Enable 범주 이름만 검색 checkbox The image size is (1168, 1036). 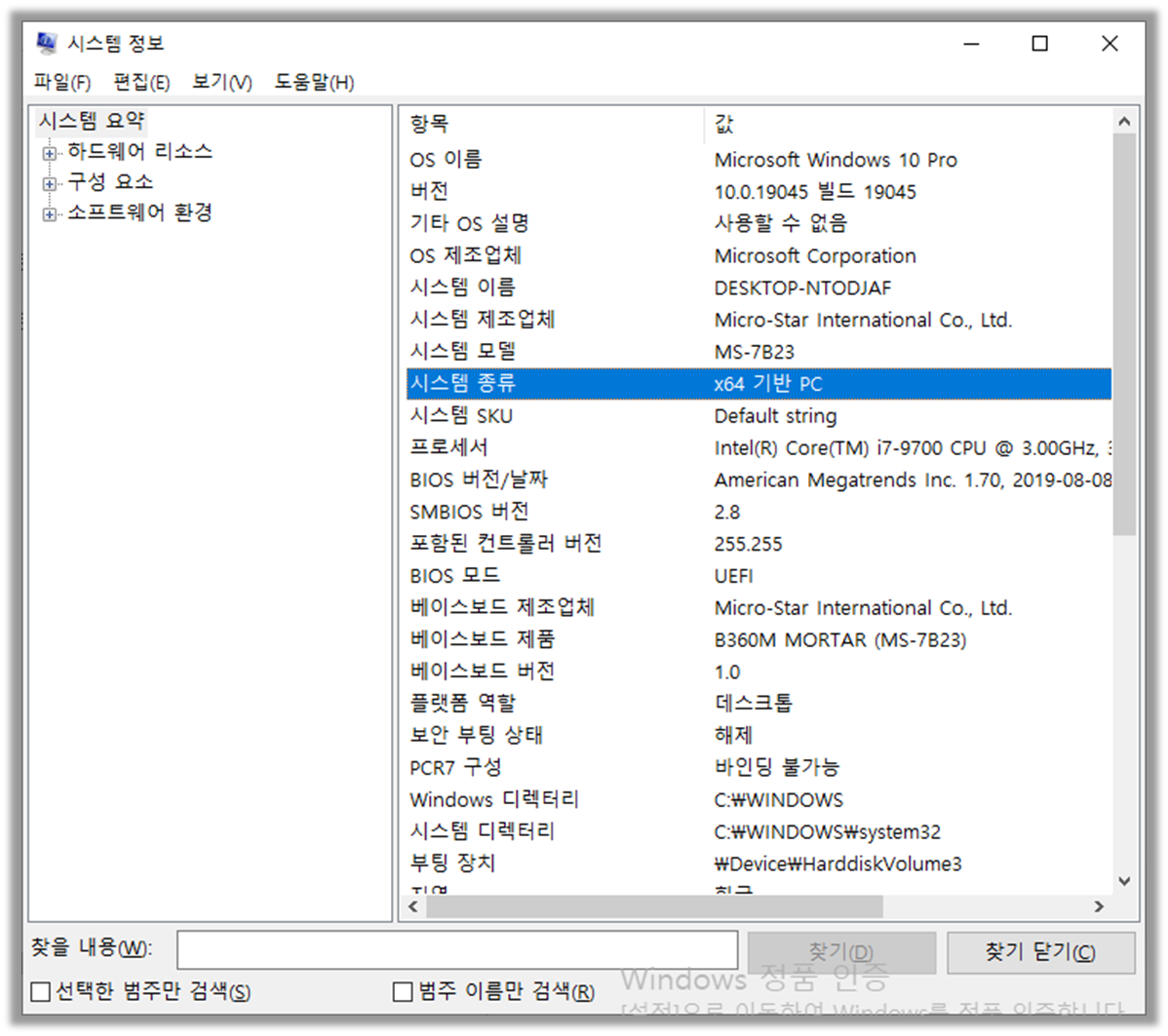coord(403,992)
